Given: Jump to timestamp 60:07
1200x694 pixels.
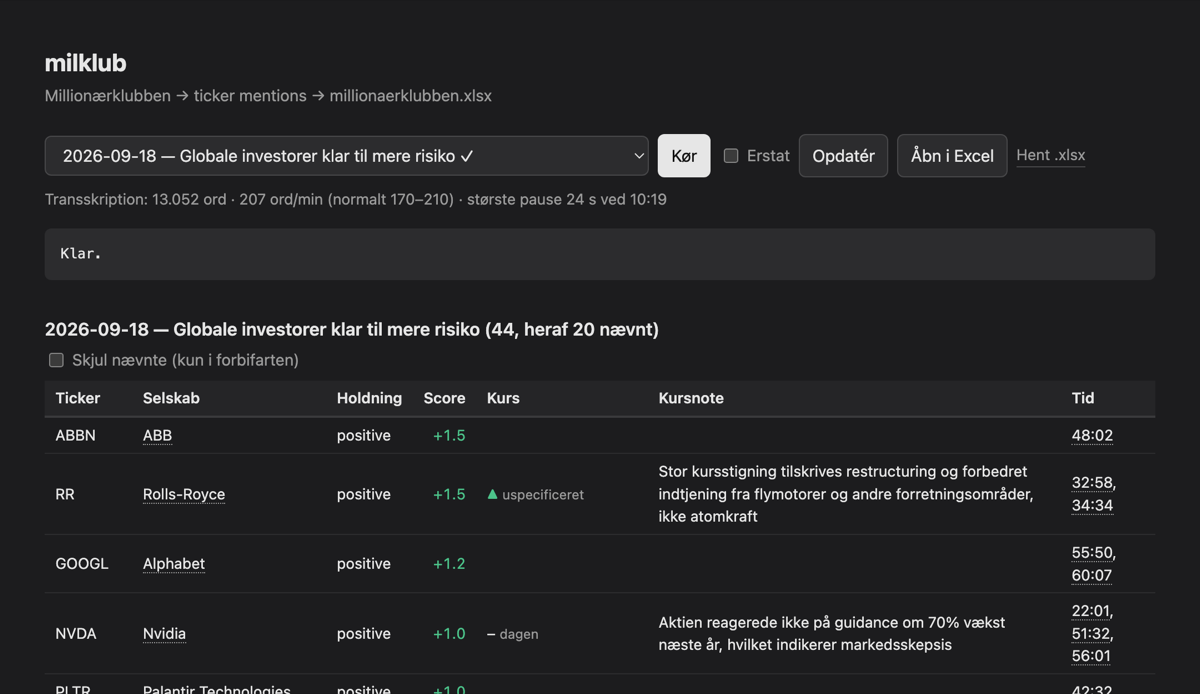Looking at the screenshot, I should (1092, 575).
